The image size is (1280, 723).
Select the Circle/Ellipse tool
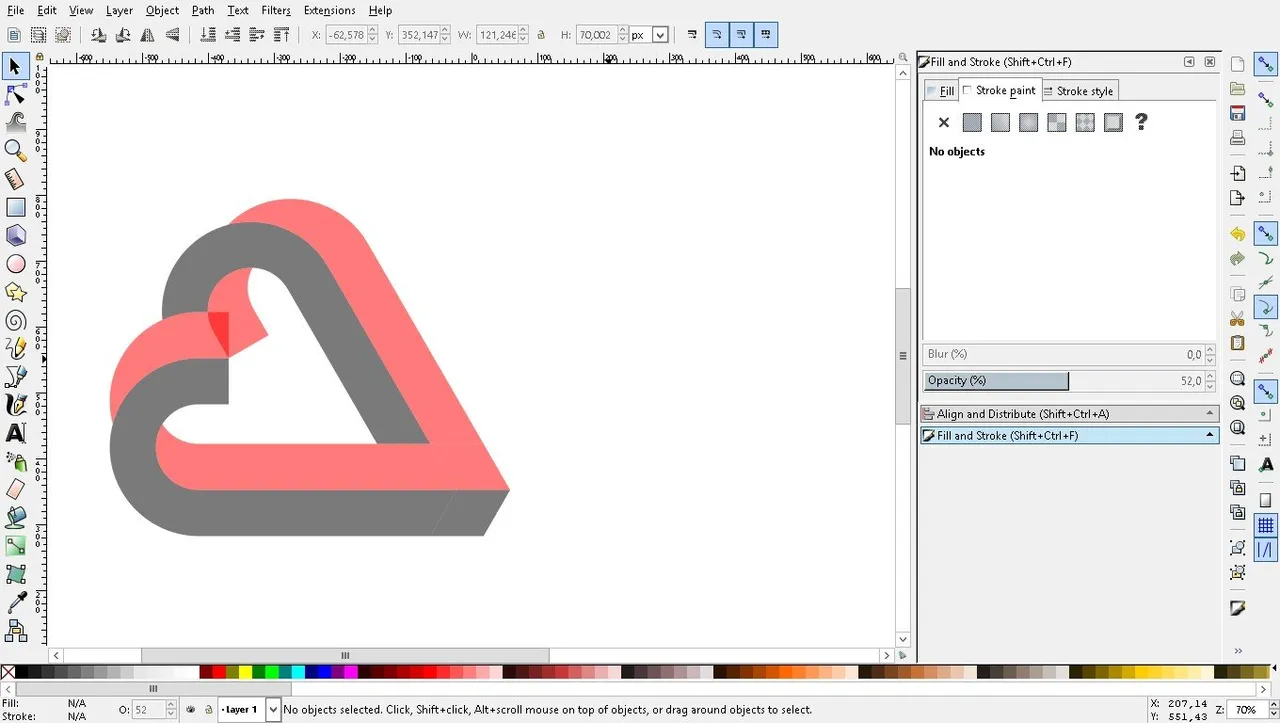15,264
